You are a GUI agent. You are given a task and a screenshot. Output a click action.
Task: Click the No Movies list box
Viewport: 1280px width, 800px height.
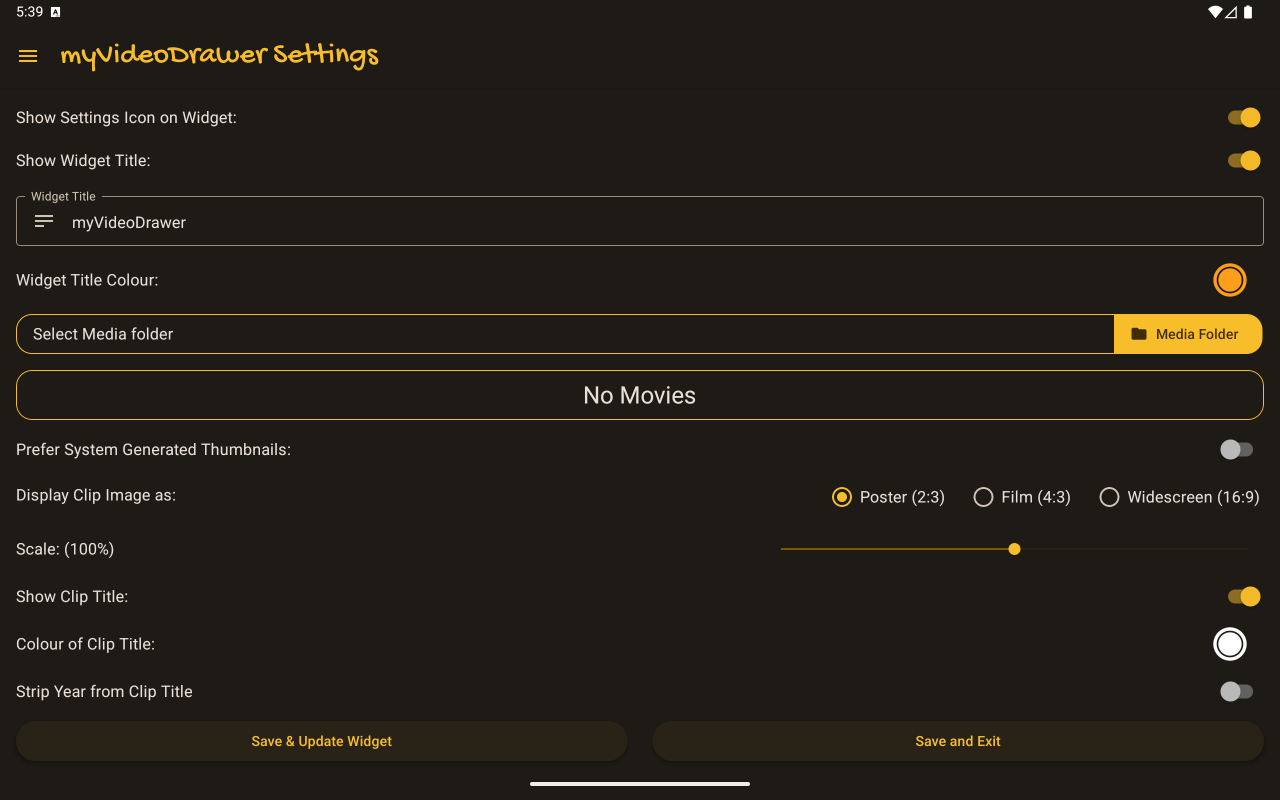(x=640, y=395)
